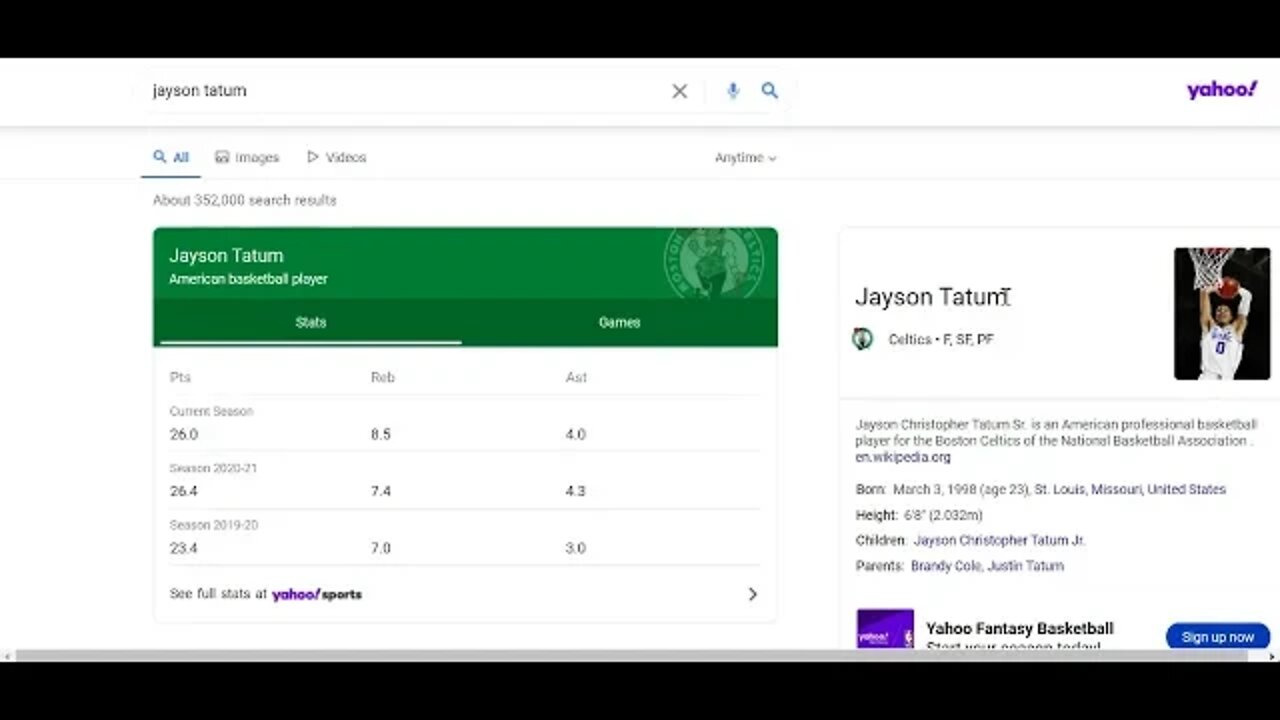Open the Anytime filter dropdown
The height and width of the screenshot is (720, 1280).
745,158
